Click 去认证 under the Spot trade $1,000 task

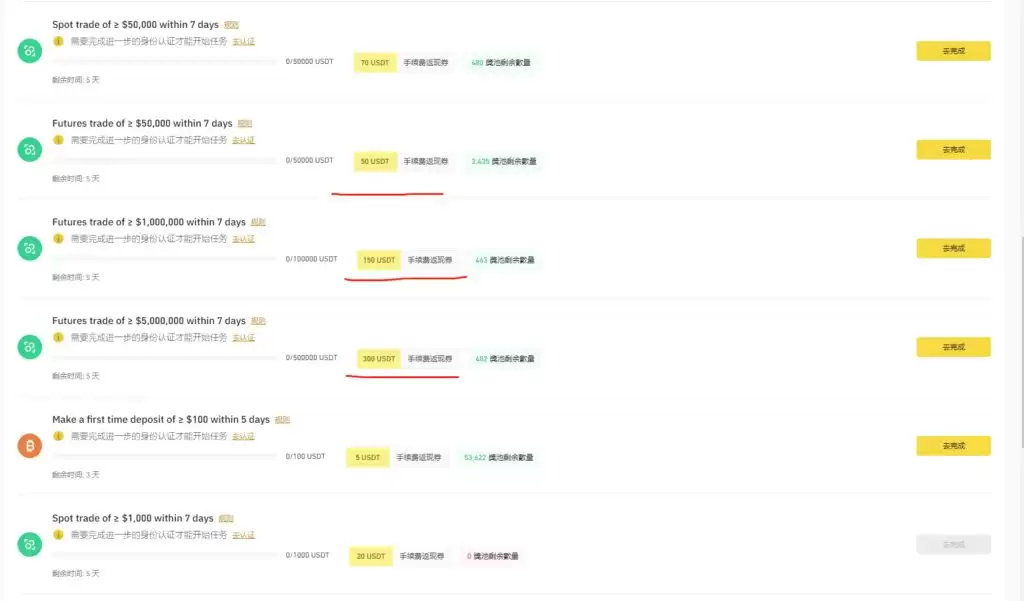[245, 535]
